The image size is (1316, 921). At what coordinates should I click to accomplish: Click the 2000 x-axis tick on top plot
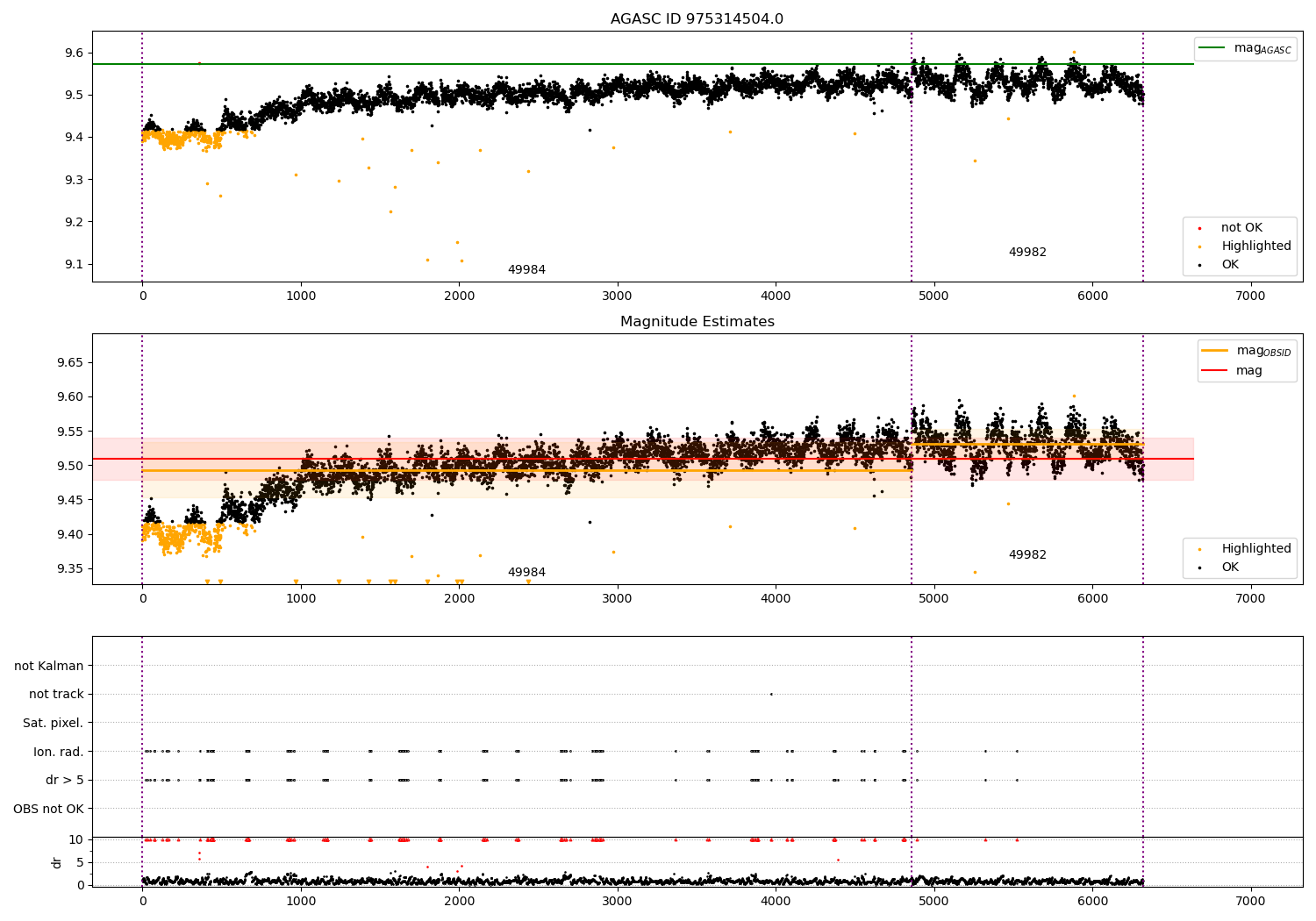[459, 296]
